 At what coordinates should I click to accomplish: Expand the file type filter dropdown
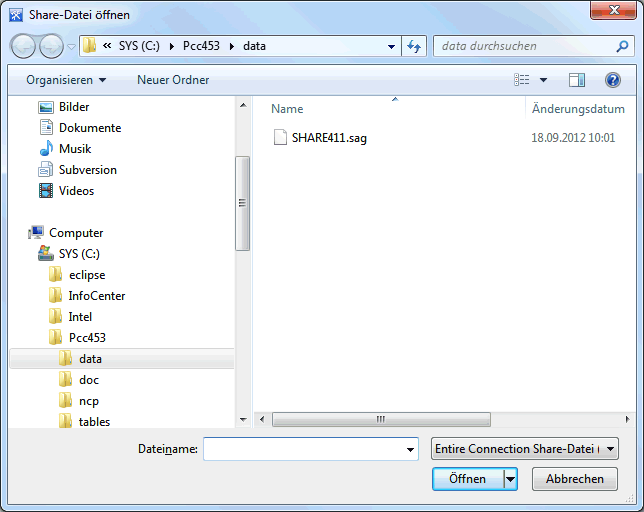[x=524, y=450]
